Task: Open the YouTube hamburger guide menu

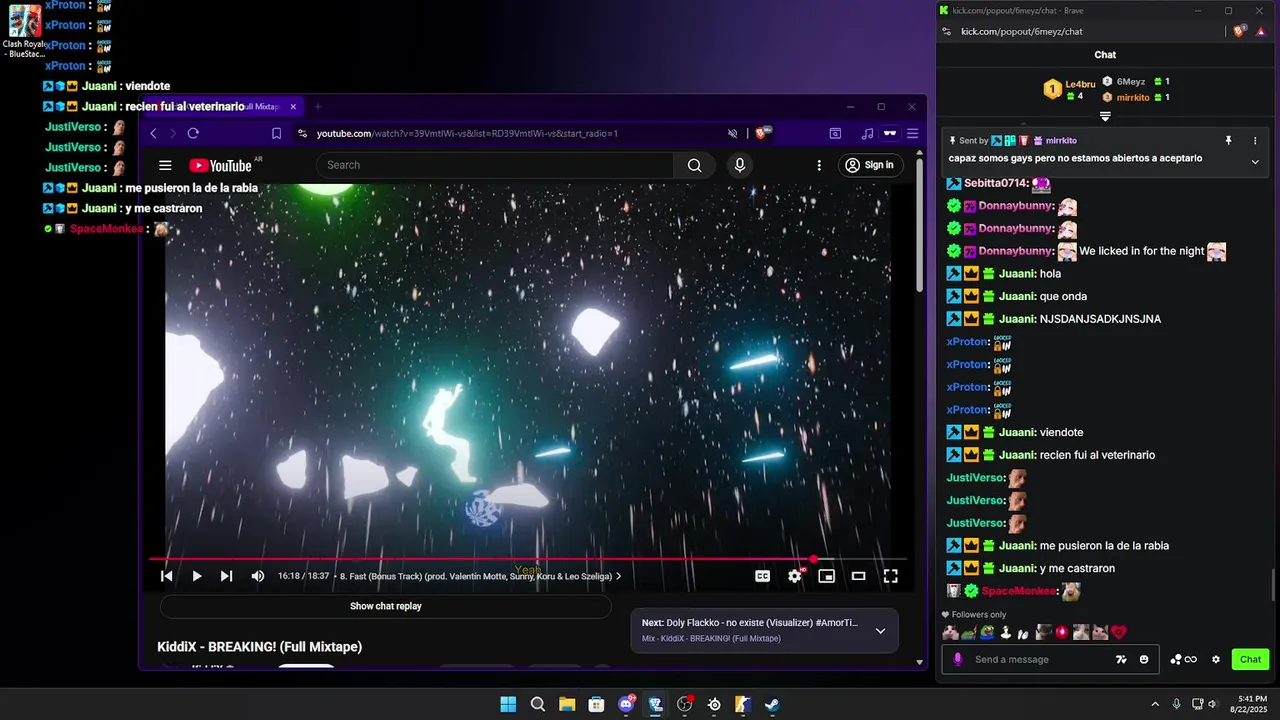Action: [165, 165]
